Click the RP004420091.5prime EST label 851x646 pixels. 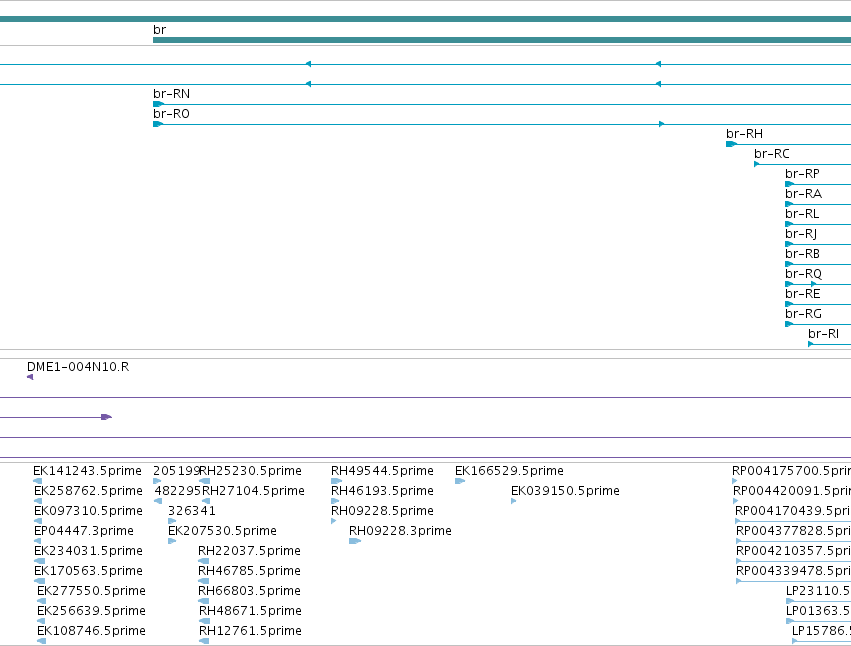click(792, 491)
